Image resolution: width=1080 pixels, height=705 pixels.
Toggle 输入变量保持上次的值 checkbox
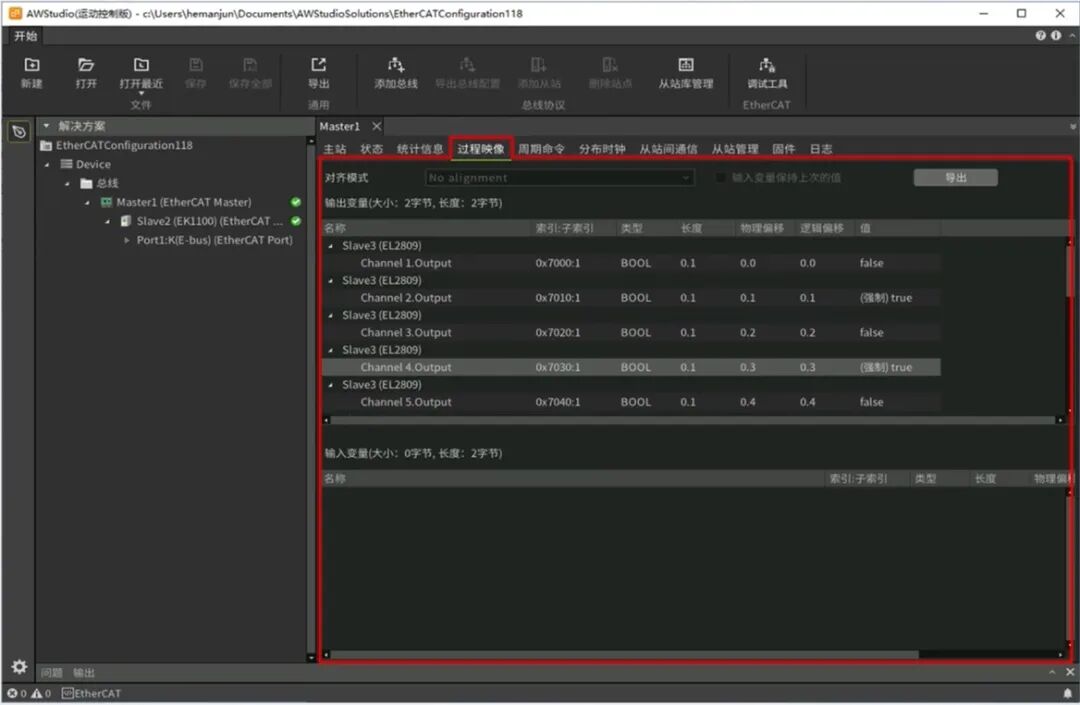point(721,178)
